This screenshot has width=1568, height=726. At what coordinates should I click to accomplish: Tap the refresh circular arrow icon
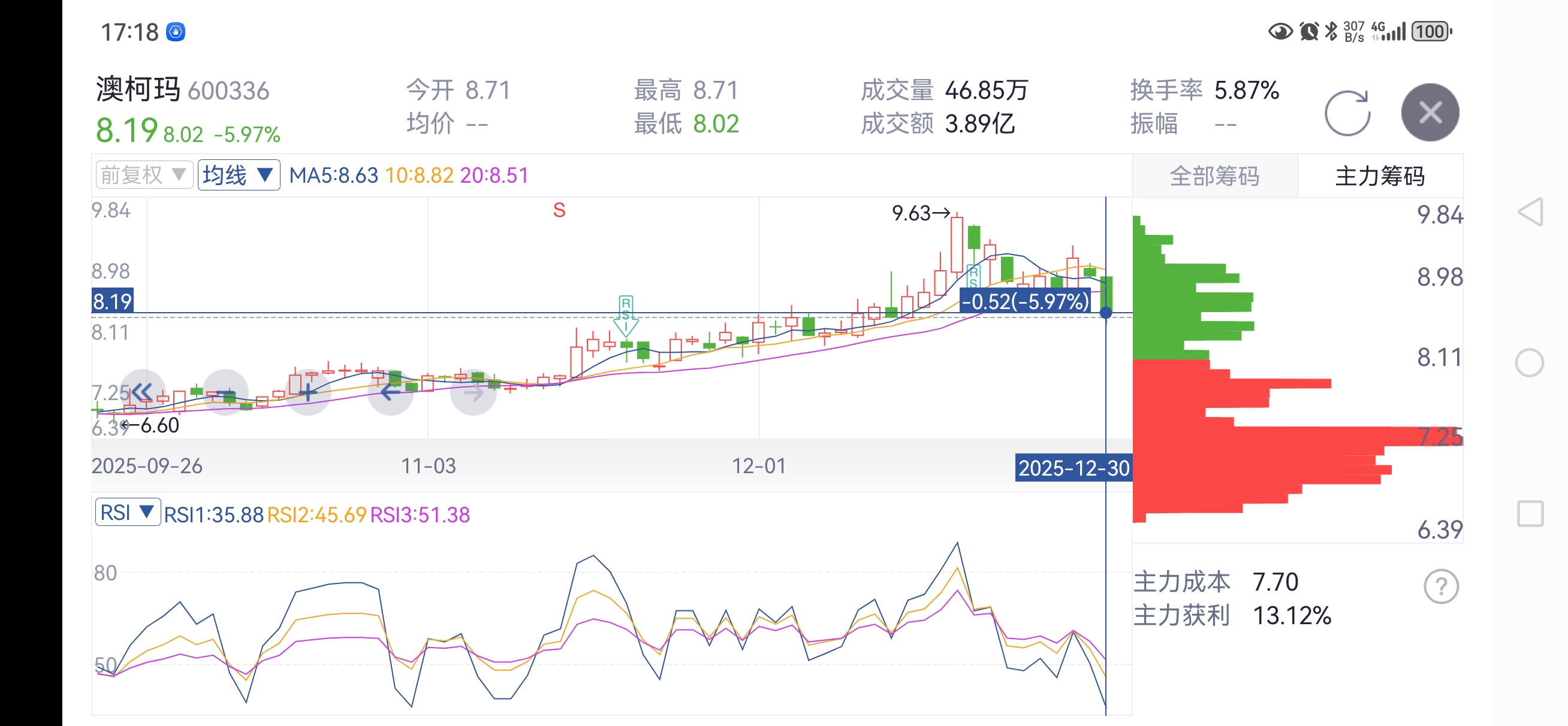point(1347,113)
